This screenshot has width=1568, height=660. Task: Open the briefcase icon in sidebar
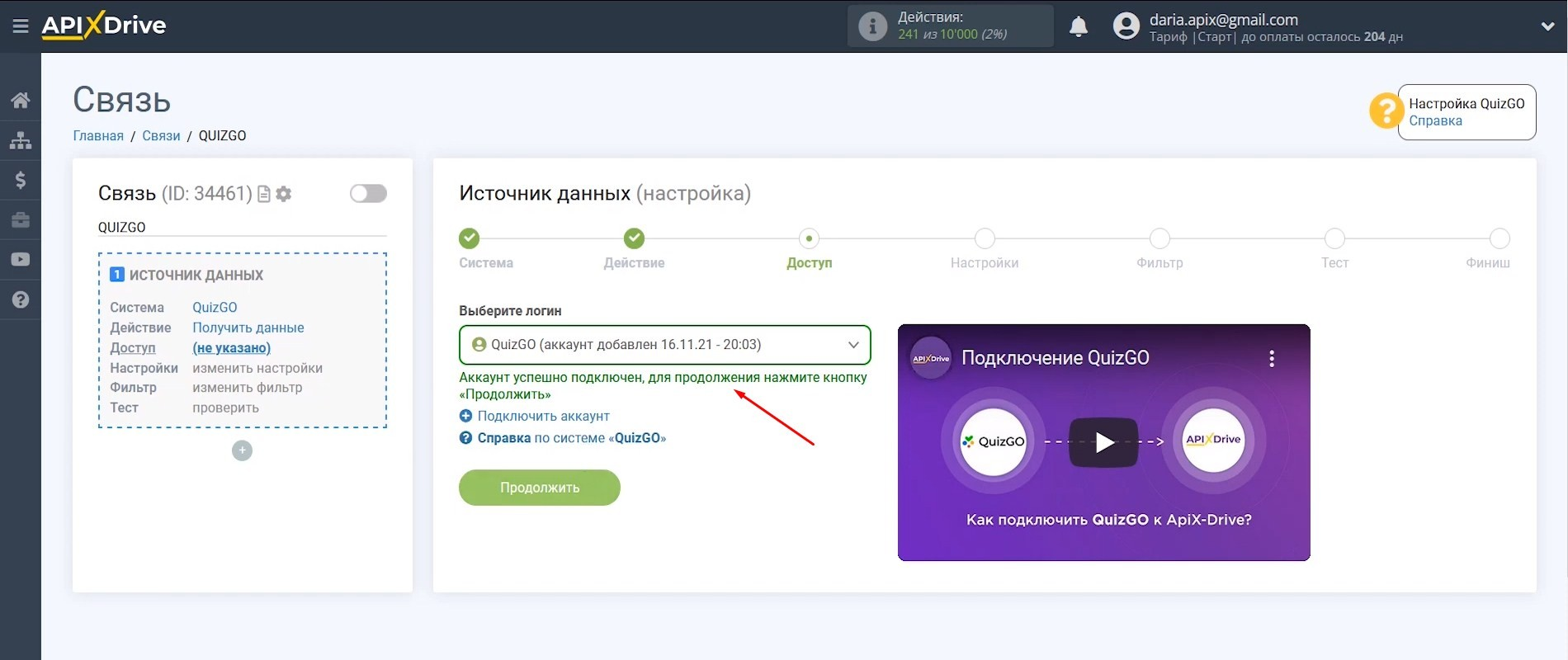tap(21, 220)
